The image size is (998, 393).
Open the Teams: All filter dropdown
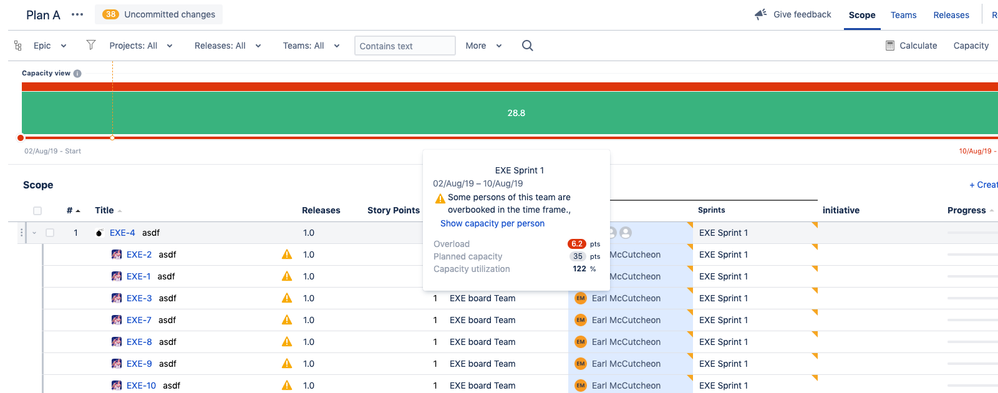311,46
